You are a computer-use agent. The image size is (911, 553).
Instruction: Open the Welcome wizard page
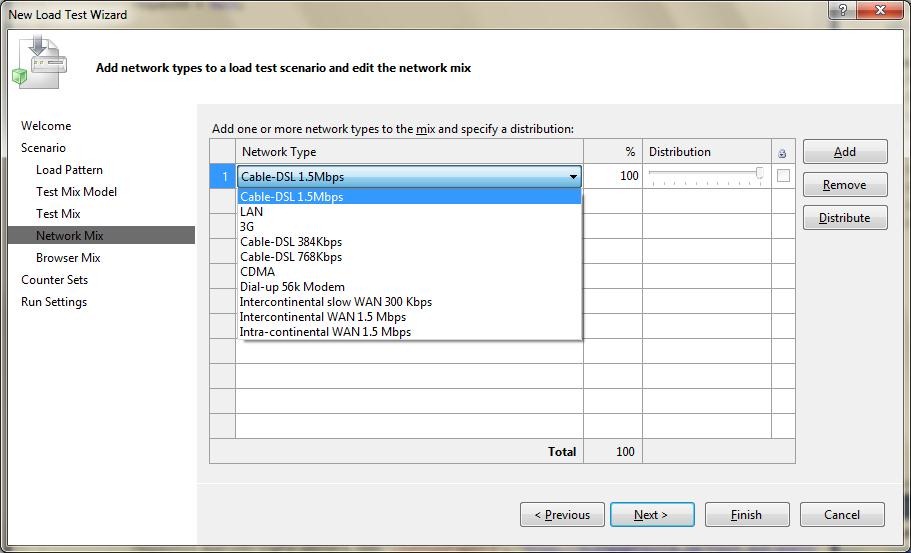46,126
